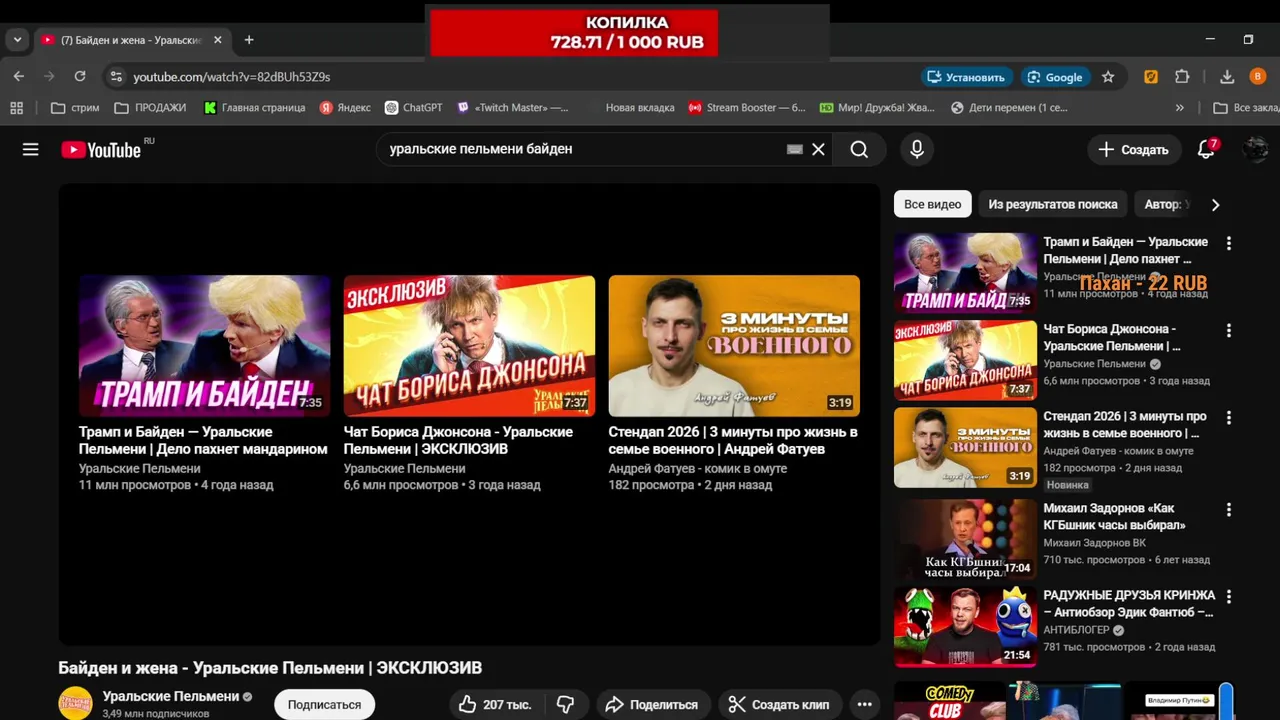The height and width of the screenshot is (720, 1280).
Task: Open sidebar title Чат Бориса Джонсона
Action: (1112, 337)
